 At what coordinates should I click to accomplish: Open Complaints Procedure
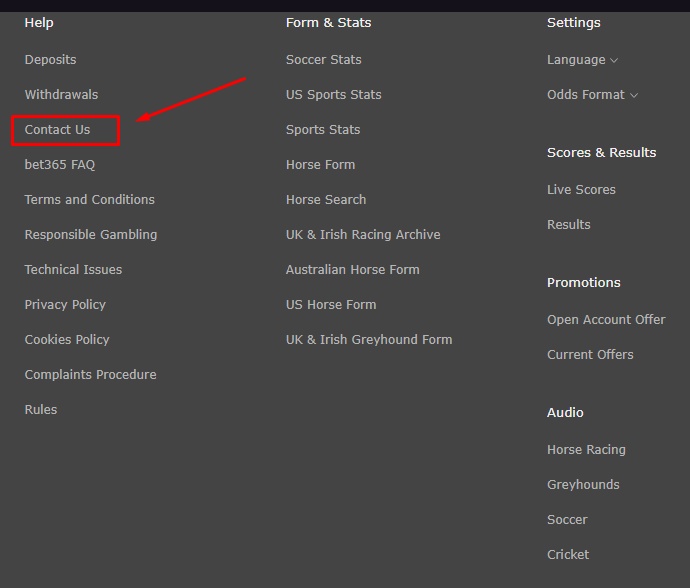coord(90,375)
